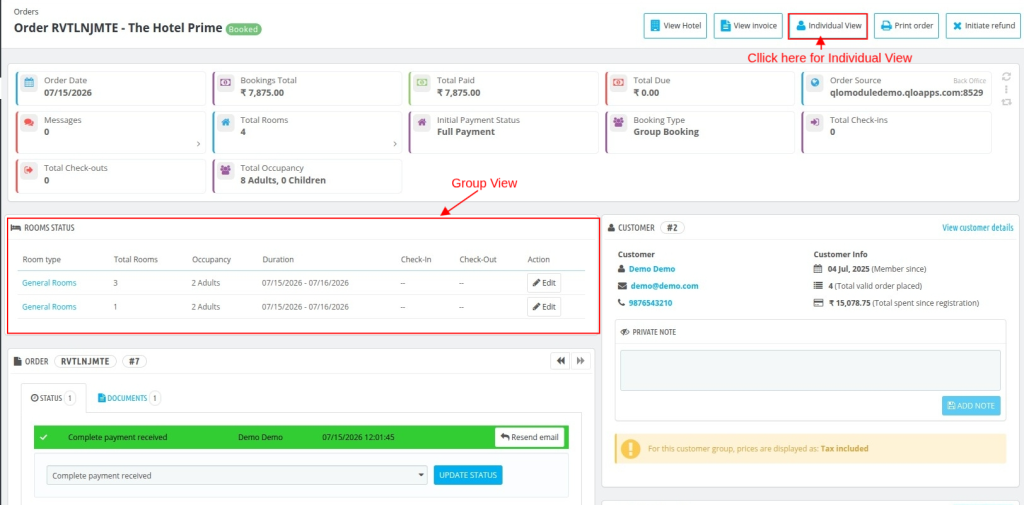This screenshot has width=1024, height=505.
Task: Click the Individual View button
Action: pos(828,26)
